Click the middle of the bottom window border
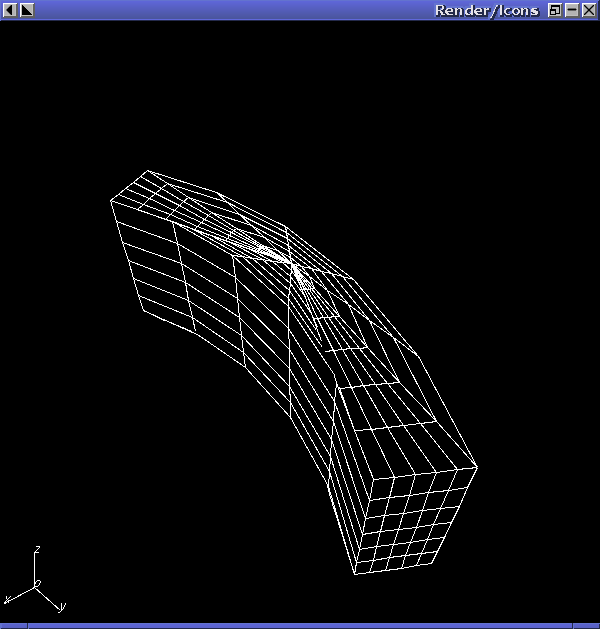The width and height of the screenshot is (600, 629). coord(300,626)
